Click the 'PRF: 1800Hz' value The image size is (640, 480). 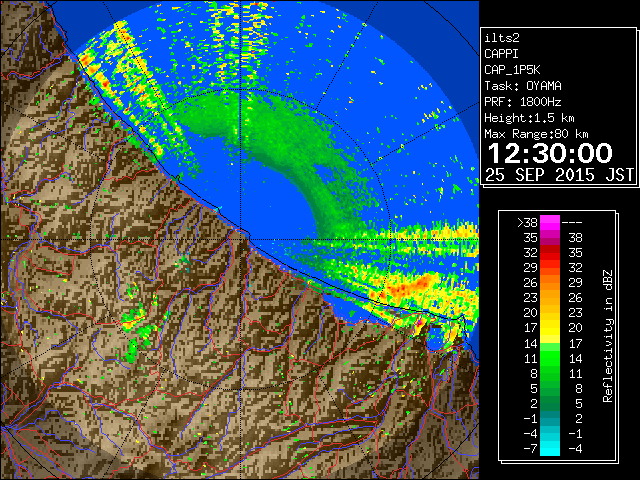click(x=523, y=102)
